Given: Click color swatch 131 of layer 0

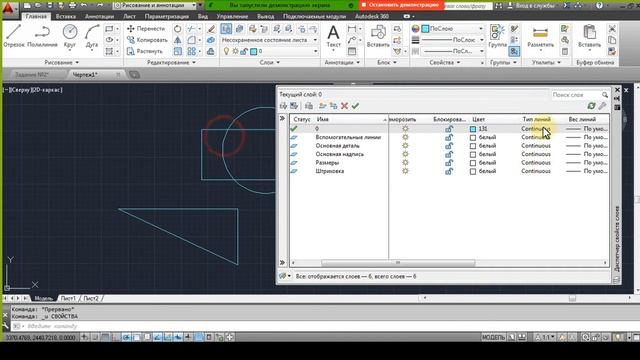Looking at the screenshot, I should coord(473,129).
